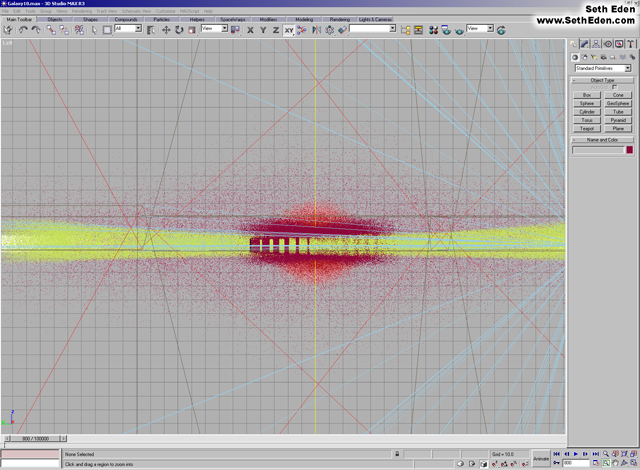Open the Standard Primitives category dropdown

click(x=601, y=68)
